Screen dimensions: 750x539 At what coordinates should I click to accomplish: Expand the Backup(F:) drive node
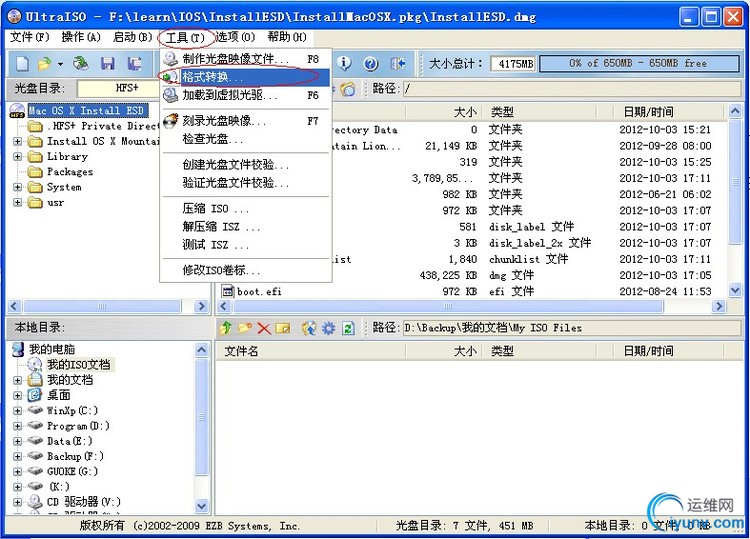click(x=17, y=457)
